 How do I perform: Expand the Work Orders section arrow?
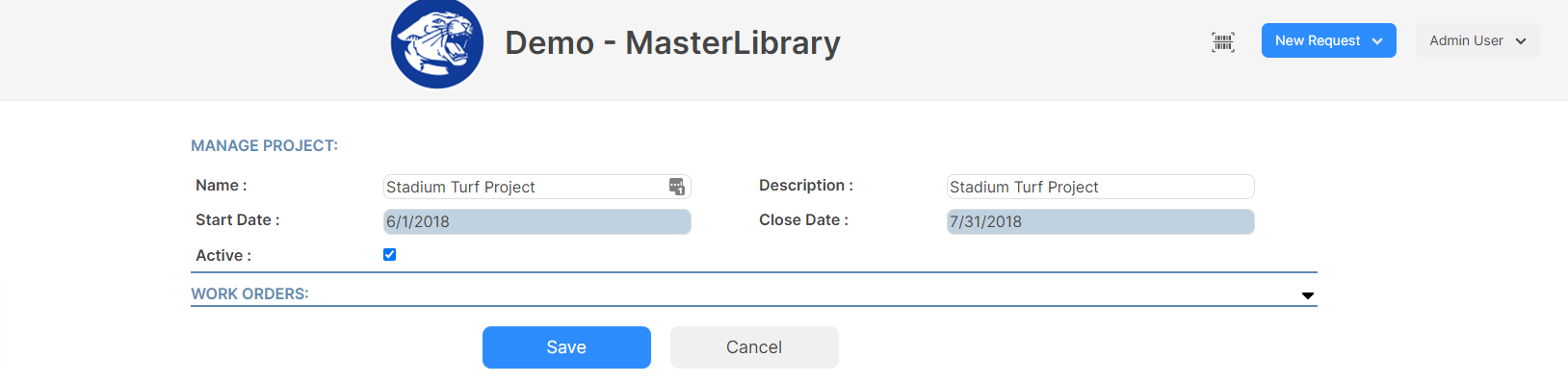(1308, 295)
